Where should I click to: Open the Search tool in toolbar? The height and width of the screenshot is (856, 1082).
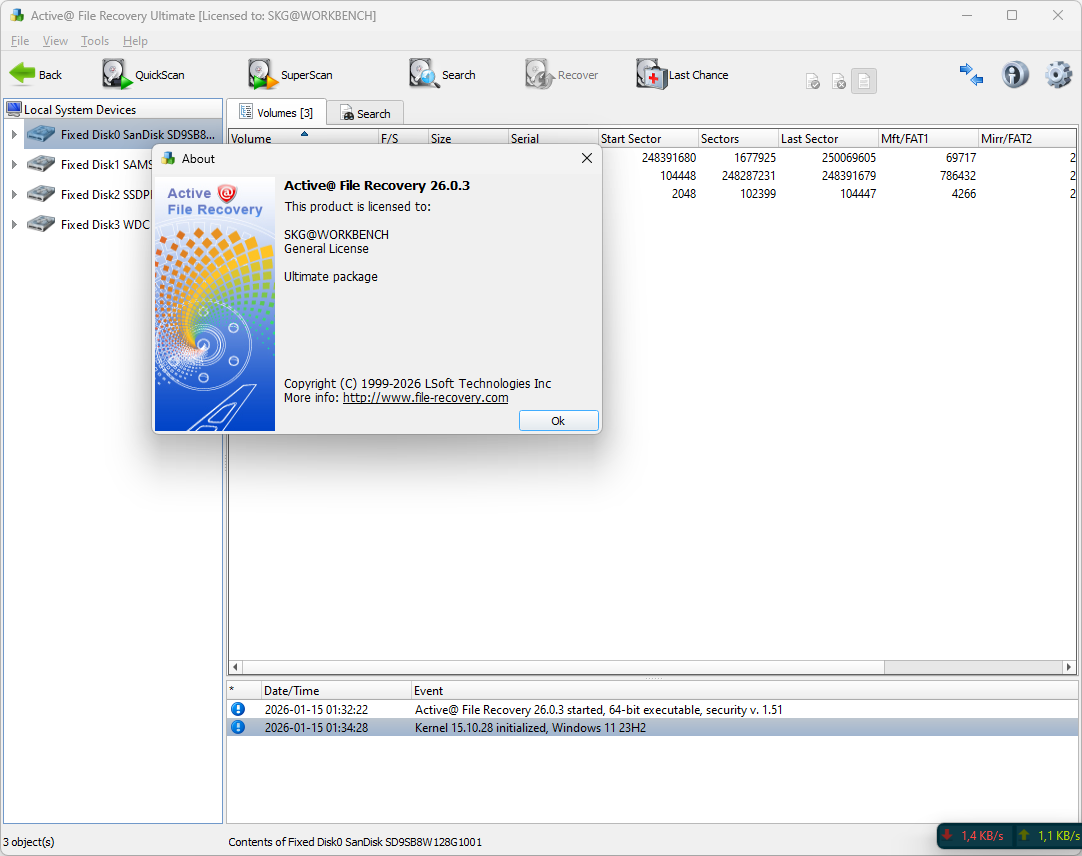click(x=442, y=74)
